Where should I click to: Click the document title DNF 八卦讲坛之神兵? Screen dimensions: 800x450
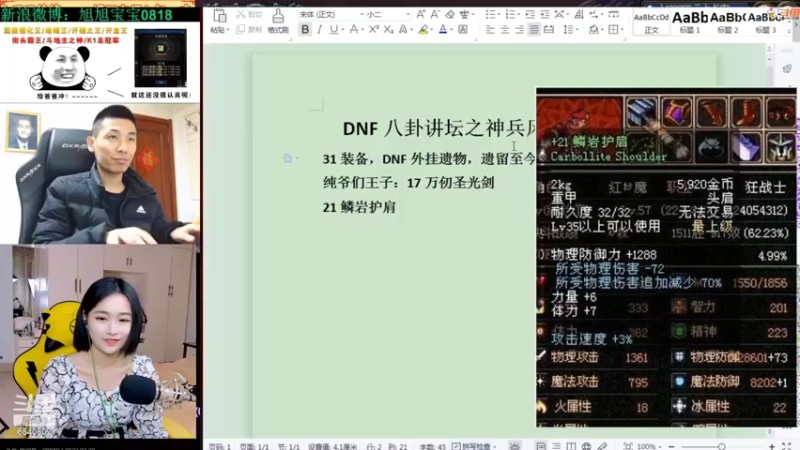point(439,129)
